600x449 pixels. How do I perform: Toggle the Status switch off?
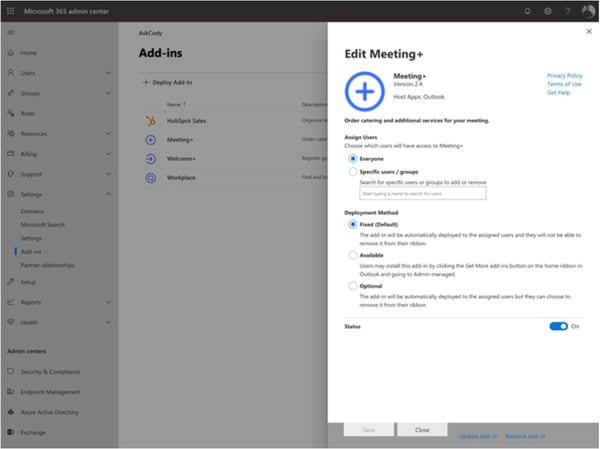pyautogui.click(x=559, y=326)
